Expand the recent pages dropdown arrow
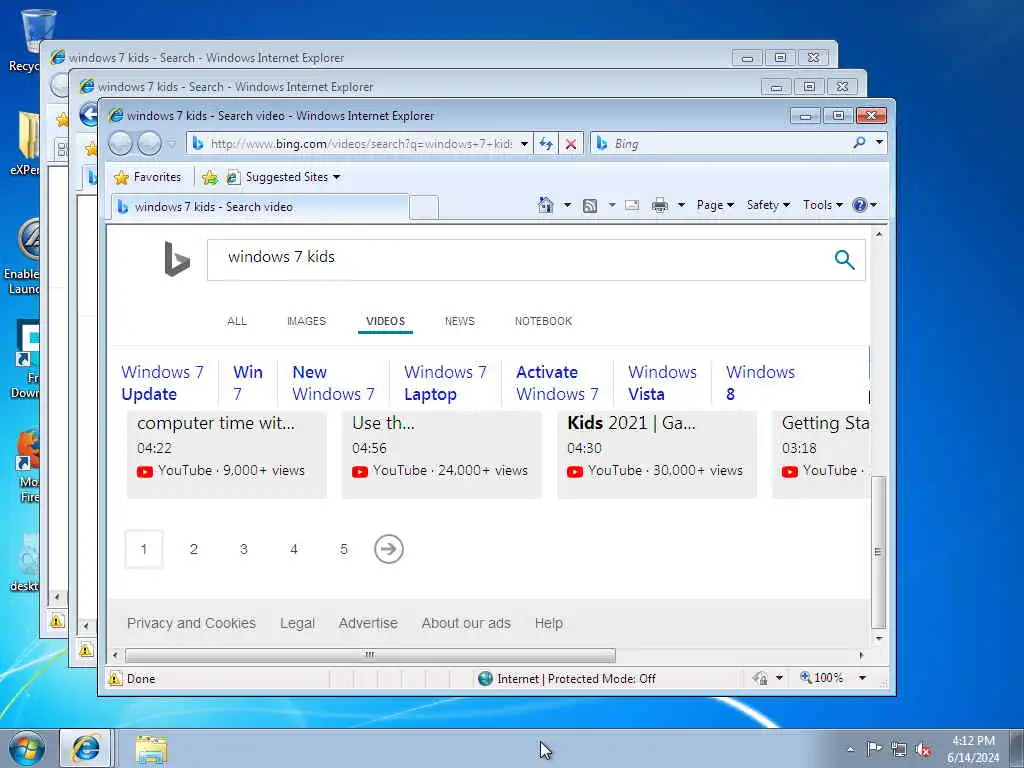The height and width of the screenshot is (768, 1024). [171, 144]
